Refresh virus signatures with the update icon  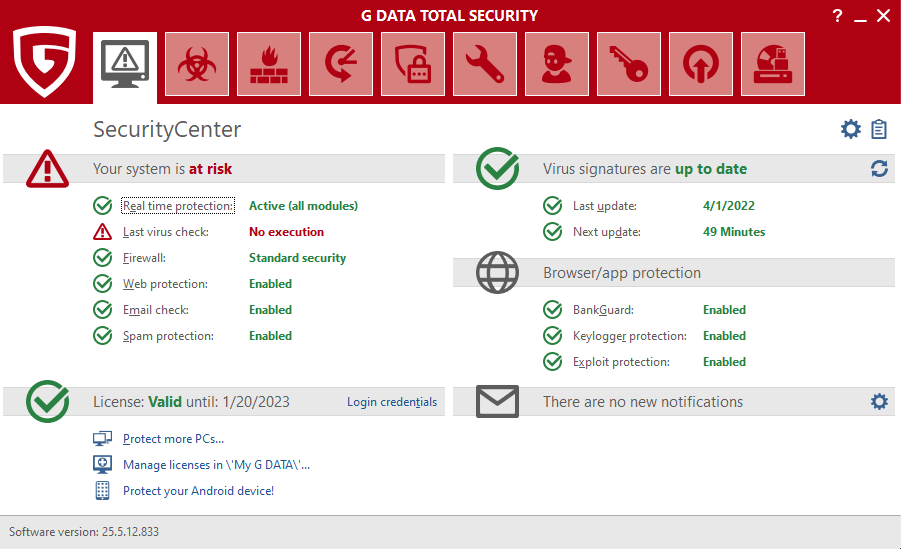(x=879, y=169)
